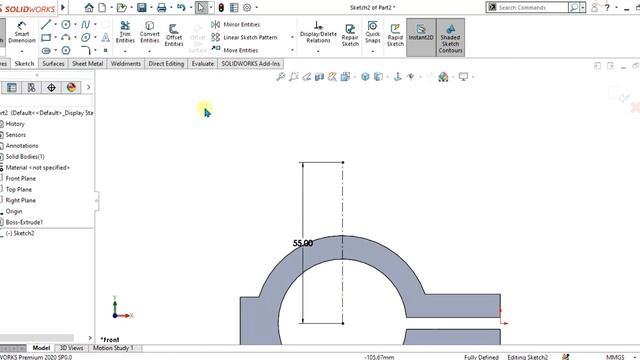Click the Home icon in title bar
Screen dimensions: 640x360
(x=89, y=7)
